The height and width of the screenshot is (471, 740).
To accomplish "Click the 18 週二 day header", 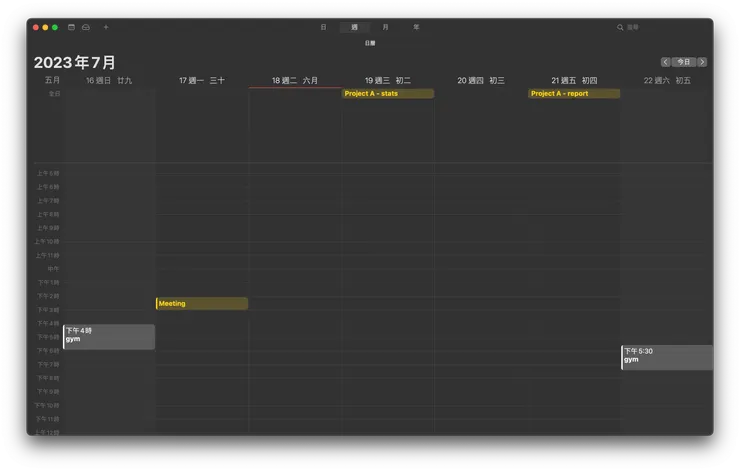I will [x=294, y=81].
